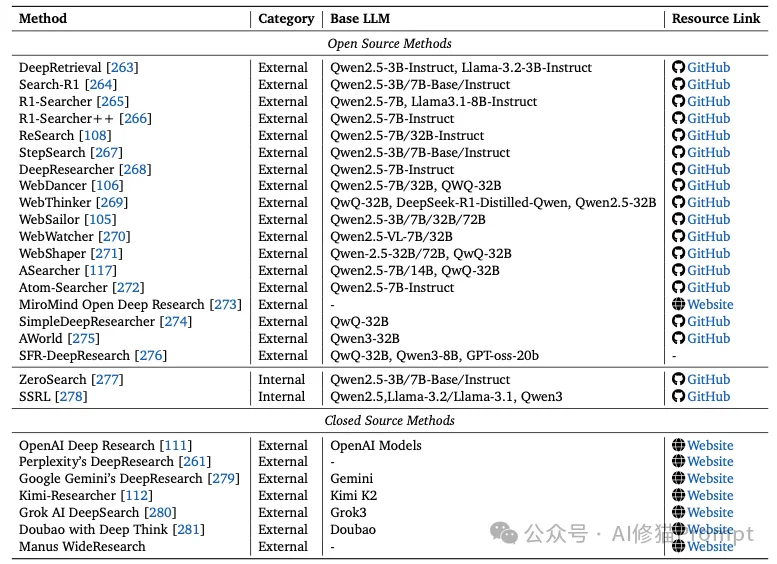
Task: Open citation [273] for MiroMind Open Deep Research
Action: 226,305
